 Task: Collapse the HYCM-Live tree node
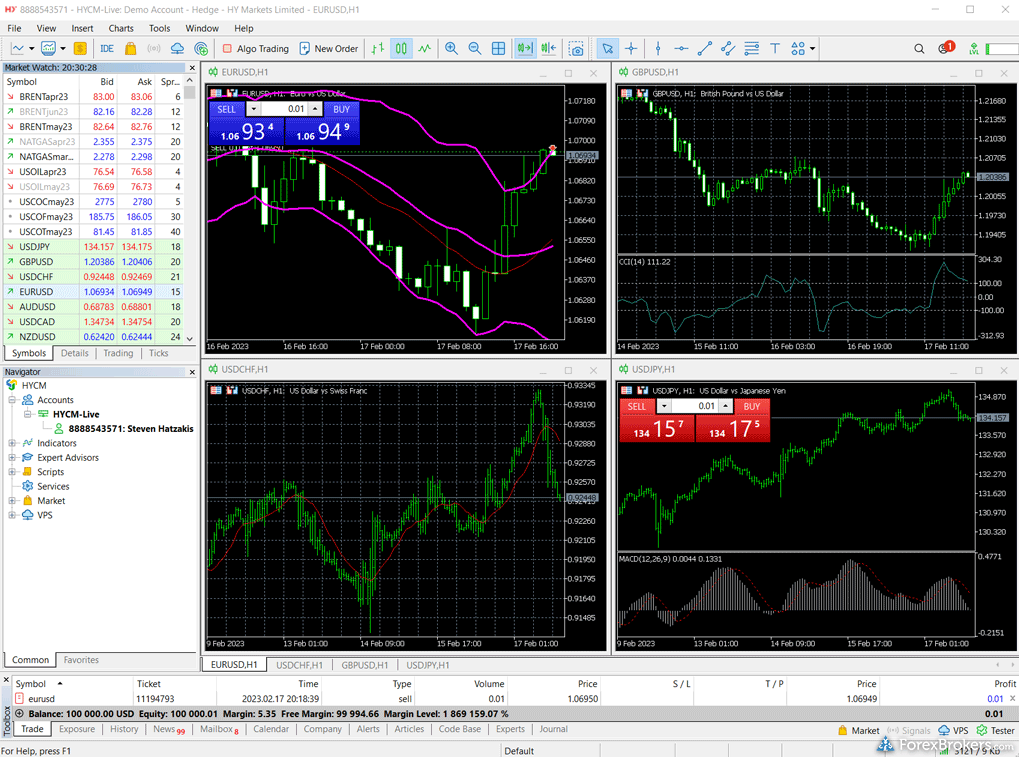coord(27,414)
